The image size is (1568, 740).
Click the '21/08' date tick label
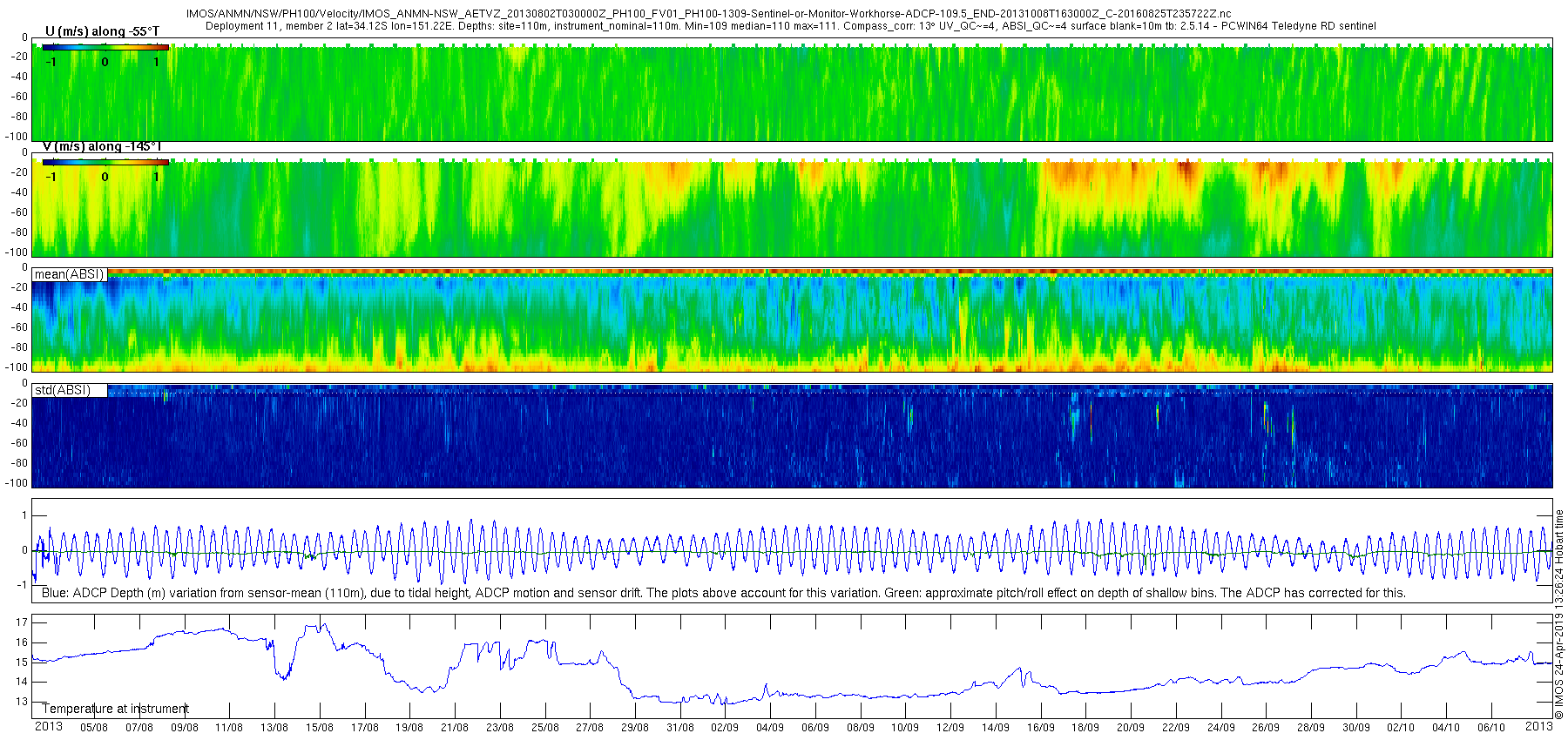pos(455,728)
